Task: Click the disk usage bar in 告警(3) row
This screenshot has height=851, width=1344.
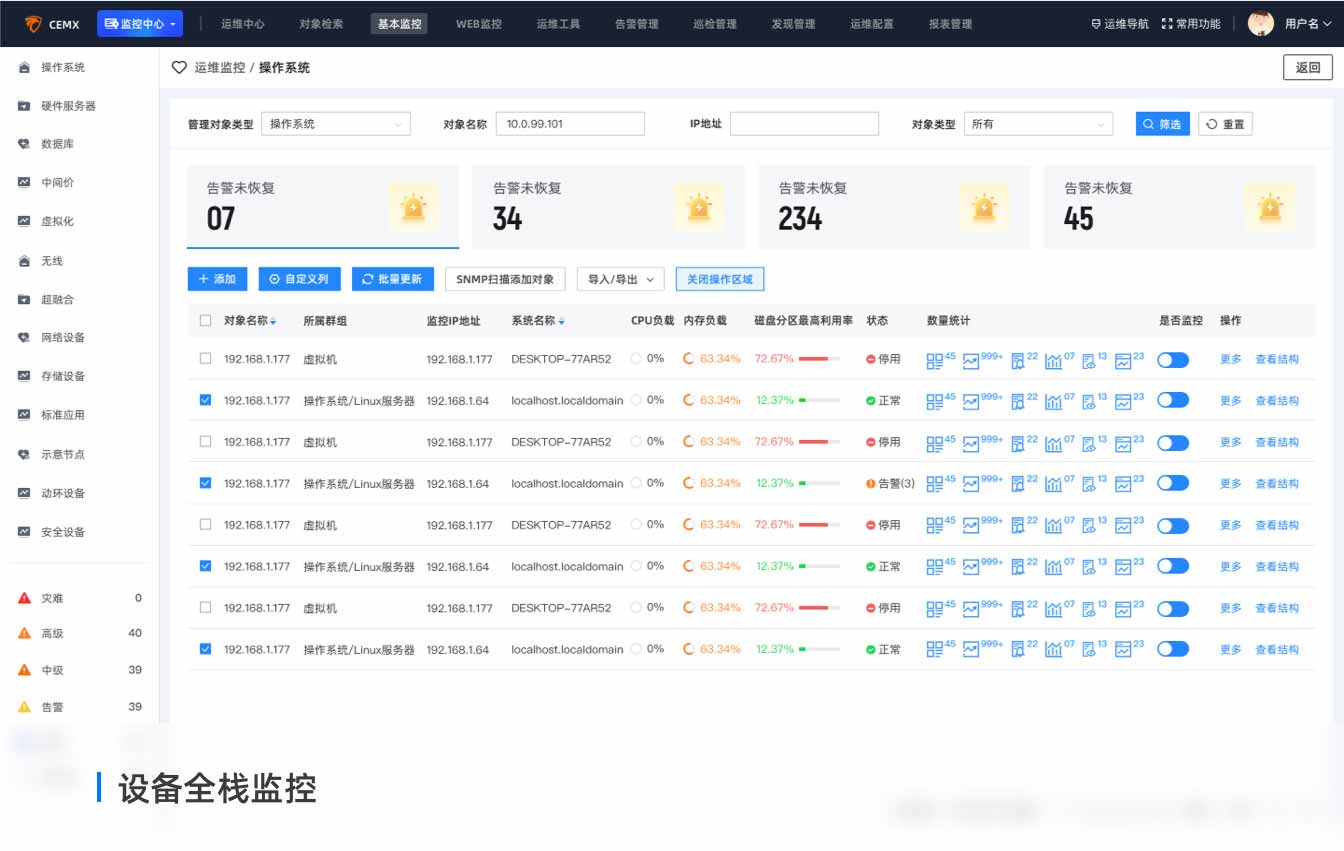Action: tap(819, 483)
